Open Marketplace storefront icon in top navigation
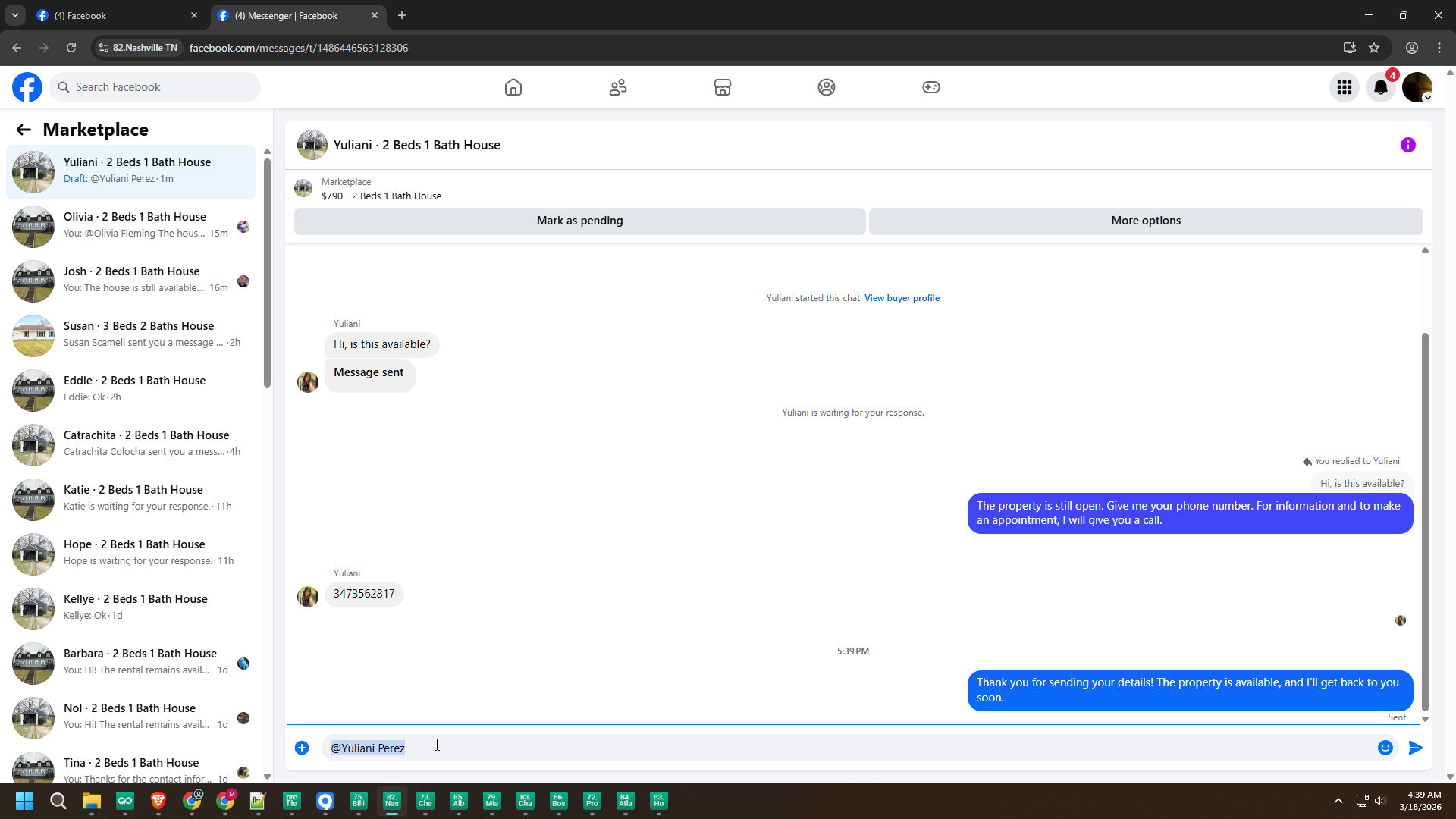The image size is (1456, 819). click(723, 87)
